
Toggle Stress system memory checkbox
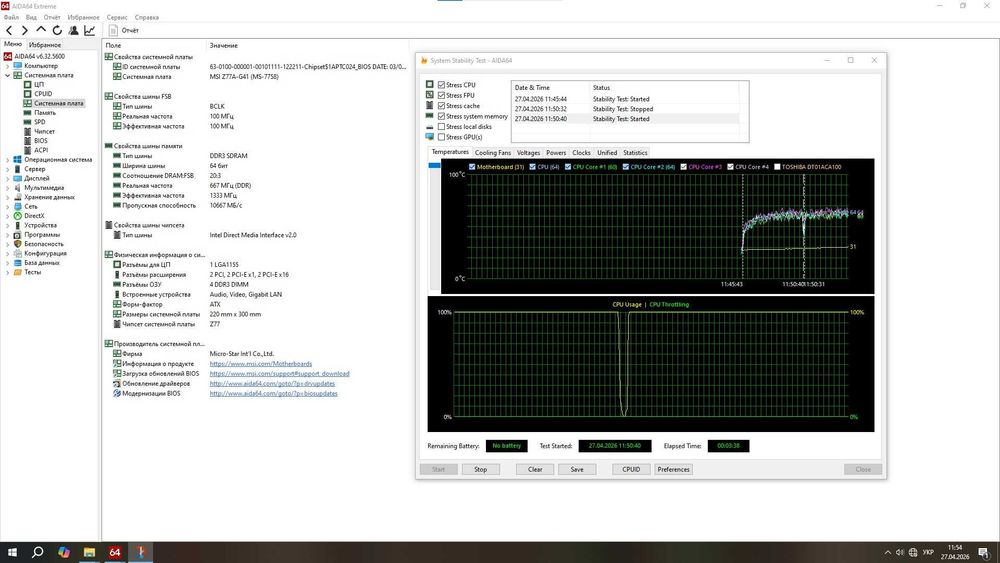(441, 116)
